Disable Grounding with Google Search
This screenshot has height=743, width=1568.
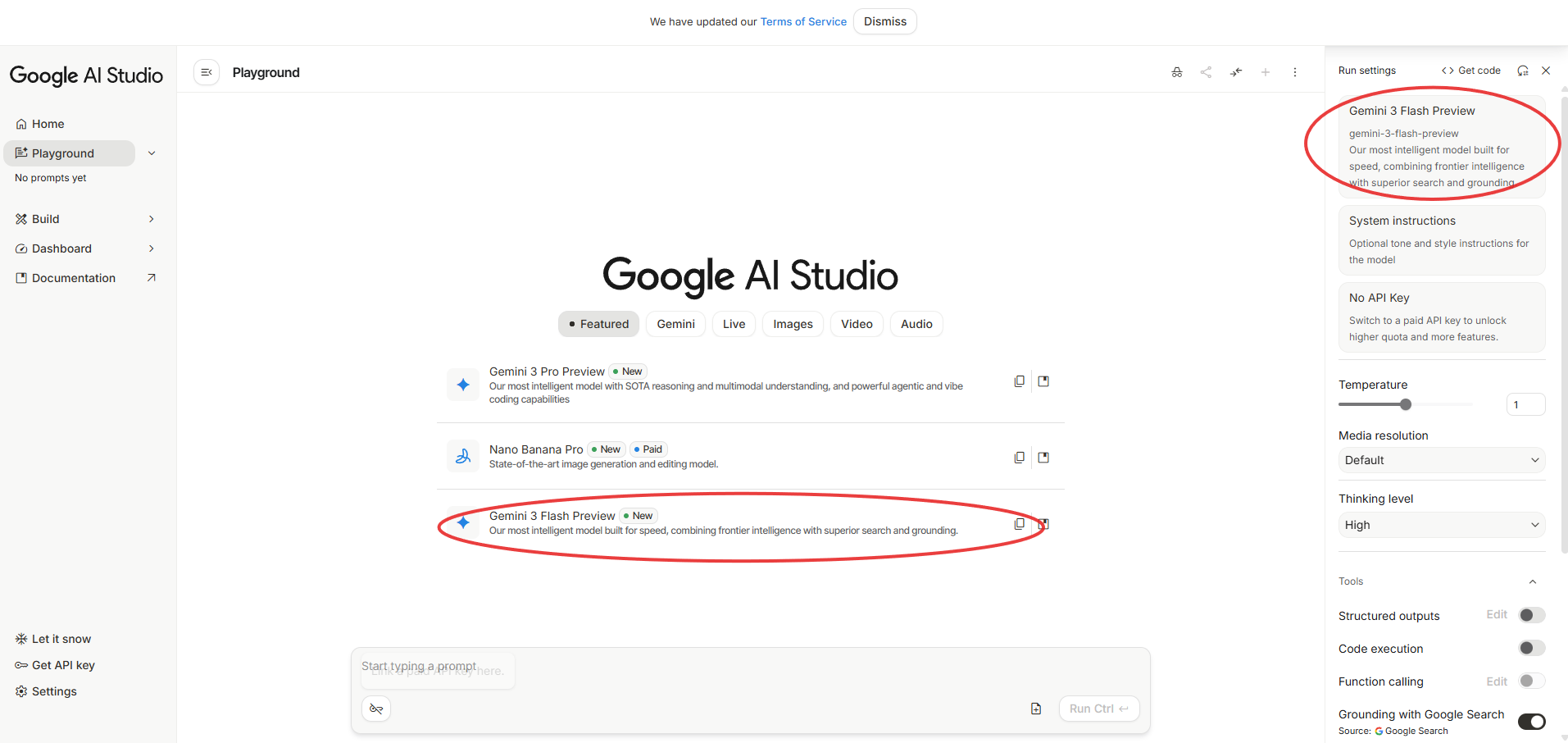click(1532, 722)
